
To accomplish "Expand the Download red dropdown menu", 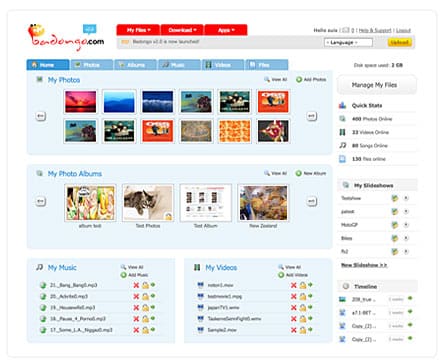I will pos(182,30).
